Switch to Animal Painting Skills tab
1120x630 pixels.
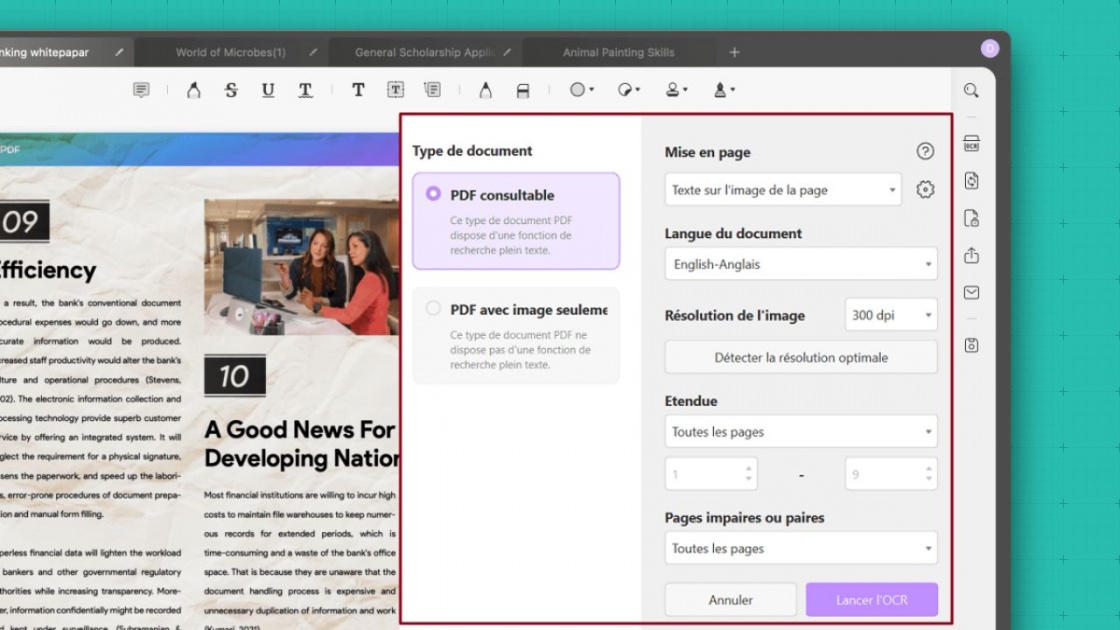tap(618, 52)
